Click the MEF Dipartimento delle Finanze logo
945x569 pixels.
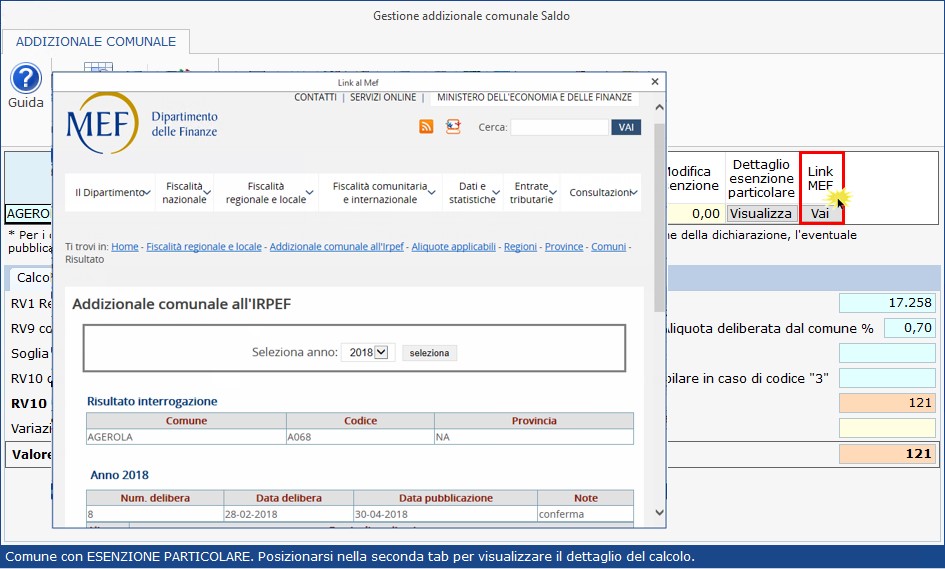click(x=142, y=124)
